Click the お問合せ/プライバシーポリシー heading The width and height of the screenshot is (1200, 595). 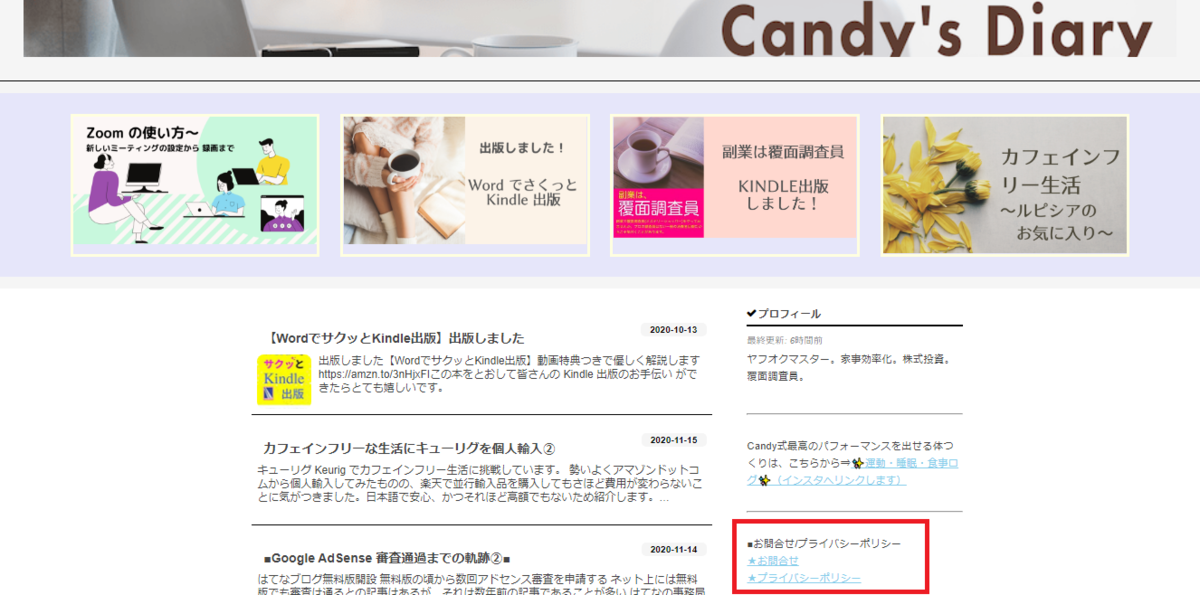click(x=824, y=543)
